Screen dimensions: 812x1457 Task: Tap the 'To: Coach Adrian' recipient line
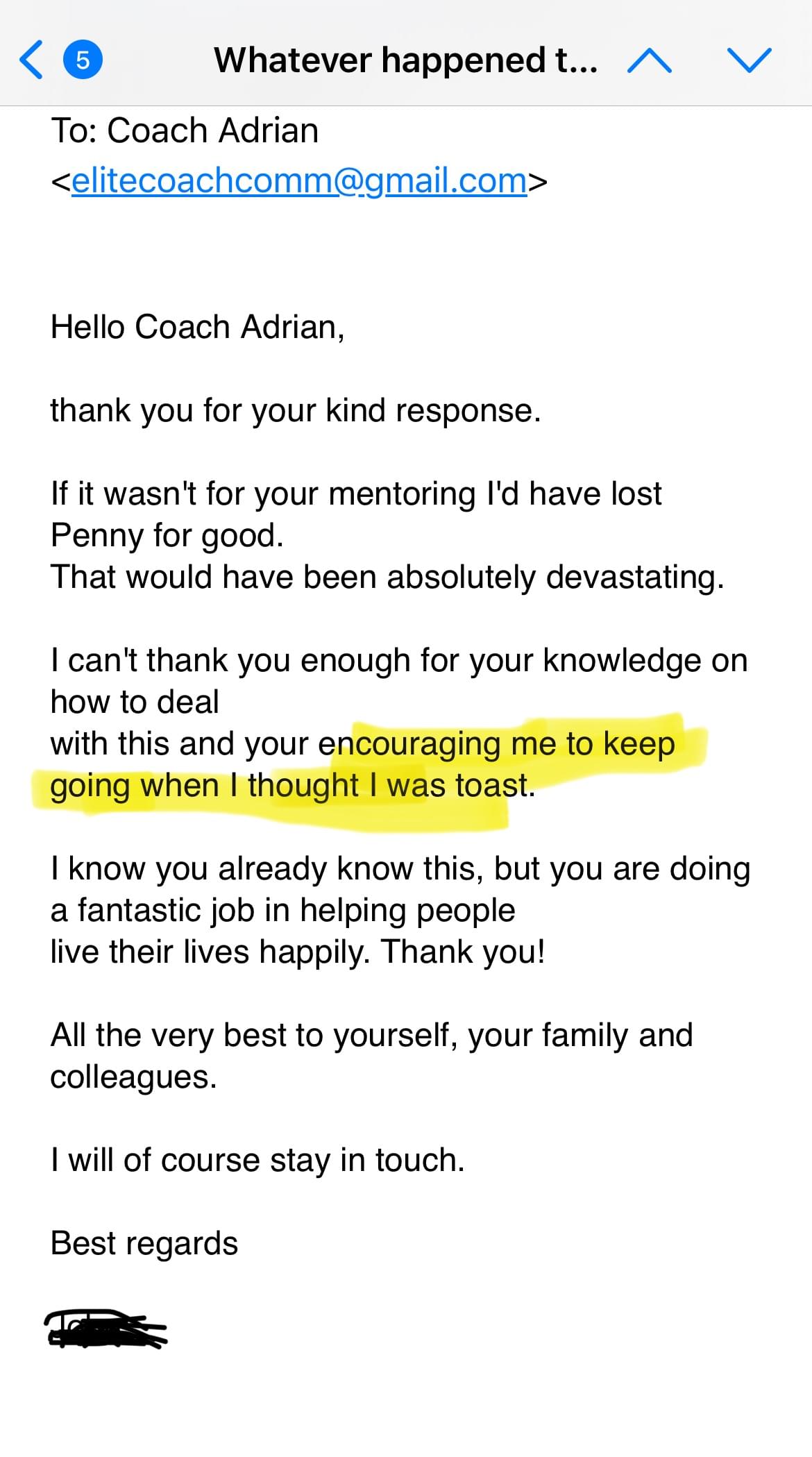(x=185, y=130)
